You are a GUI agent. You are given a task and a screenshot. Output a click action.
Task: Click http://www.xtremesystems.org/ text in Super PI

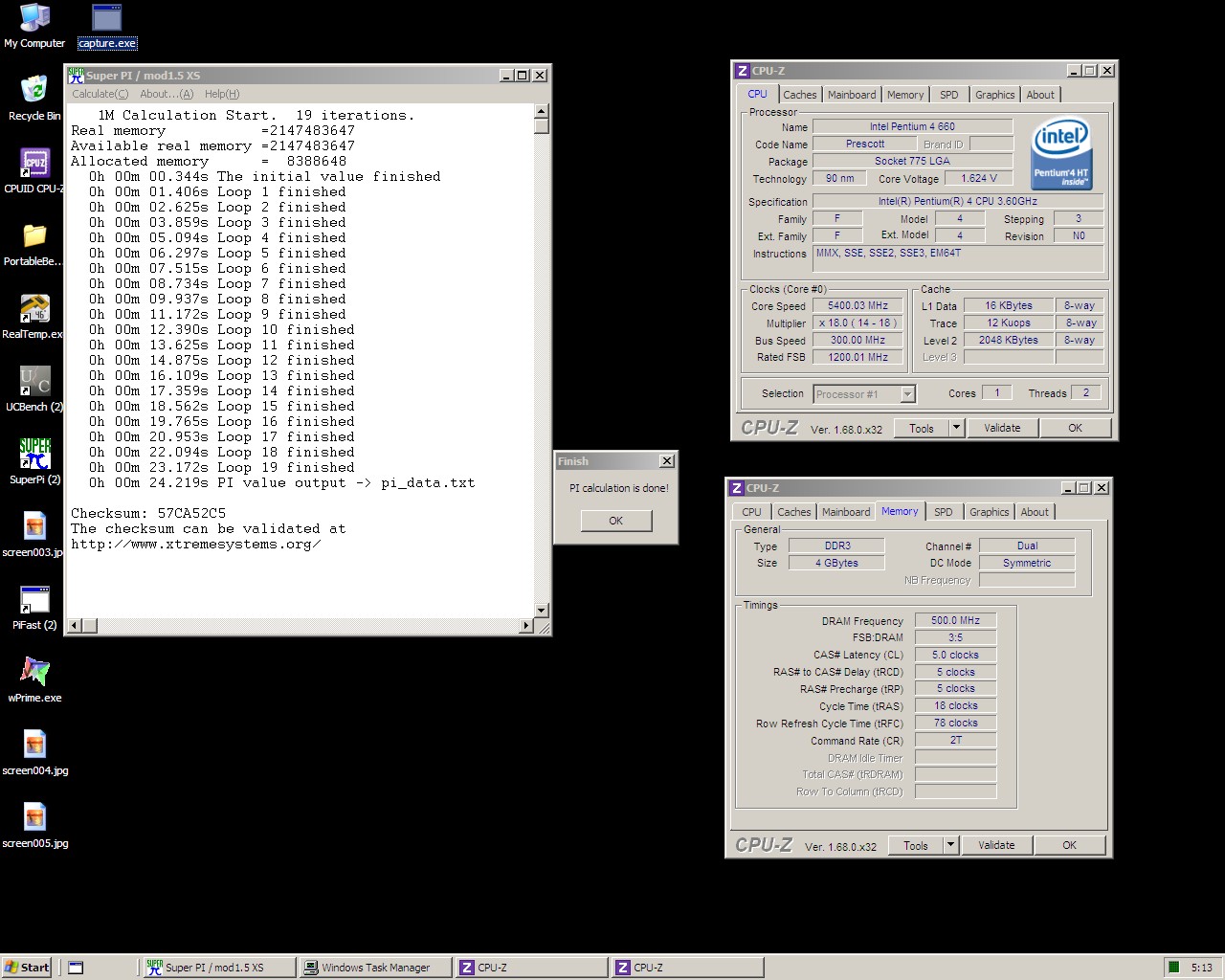point(196,544)
